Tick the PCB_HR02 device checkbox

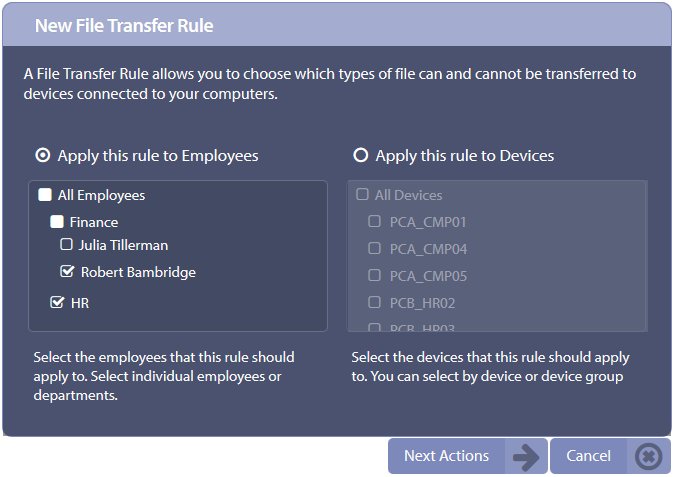374,302
